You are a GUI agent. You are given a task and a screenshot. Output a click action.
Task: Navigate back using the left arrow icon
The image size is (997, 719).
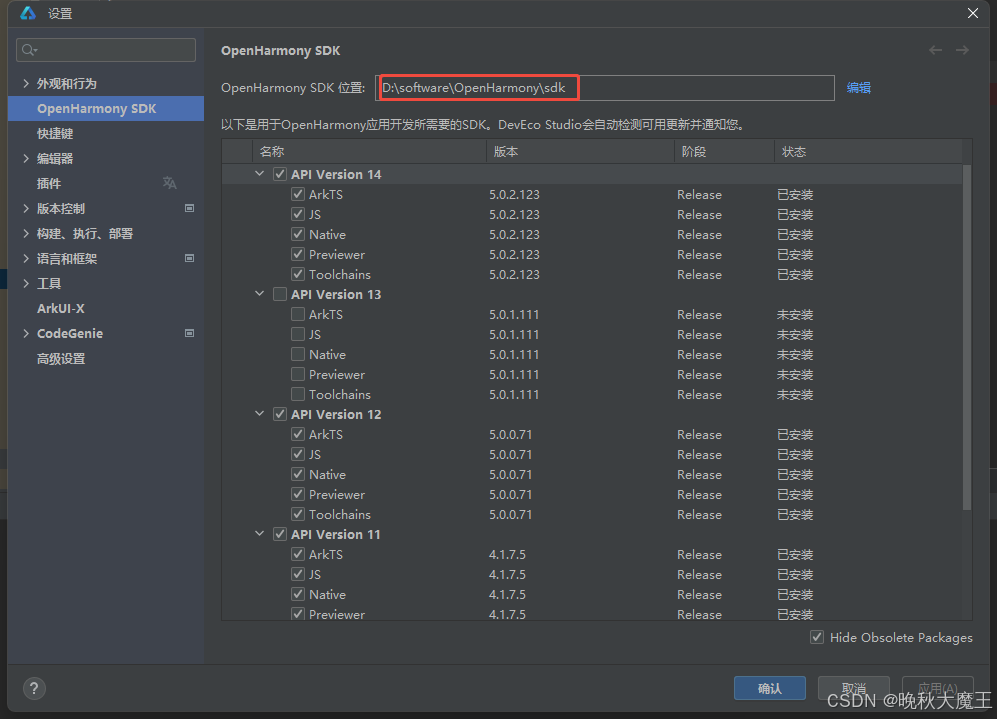tap(935, 50)
